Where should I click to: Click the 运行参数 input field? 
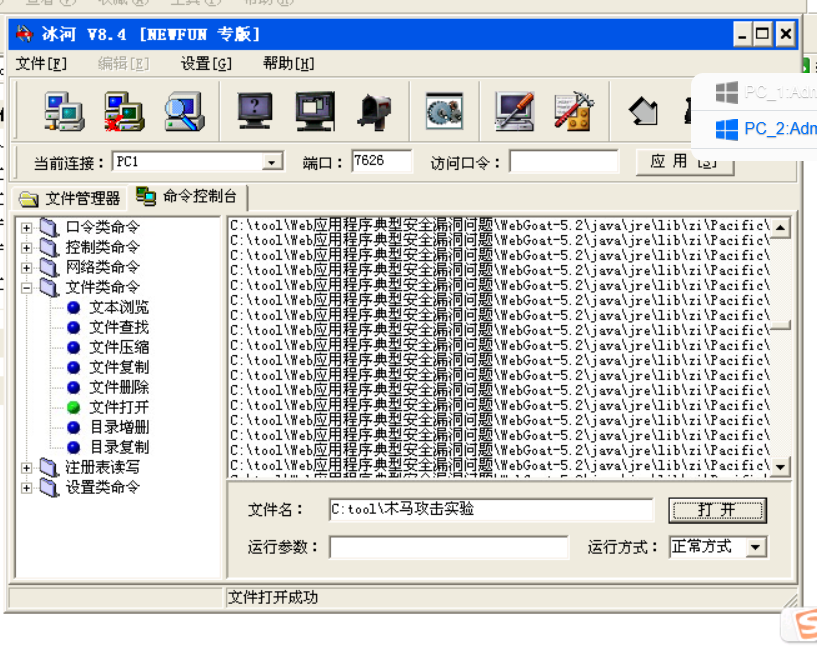point(449,548)
